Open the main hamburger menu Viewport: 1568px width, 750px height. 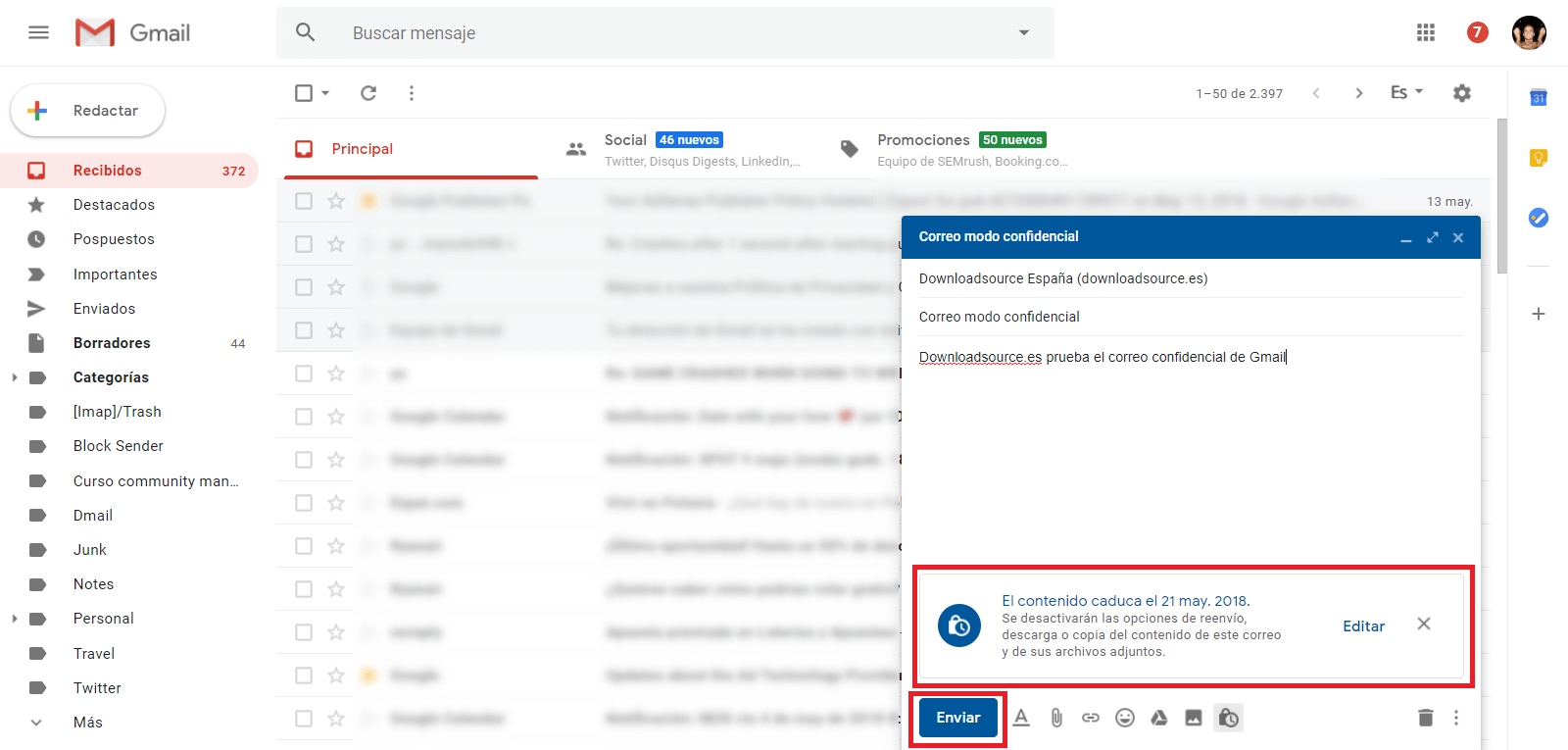(38, 32)
